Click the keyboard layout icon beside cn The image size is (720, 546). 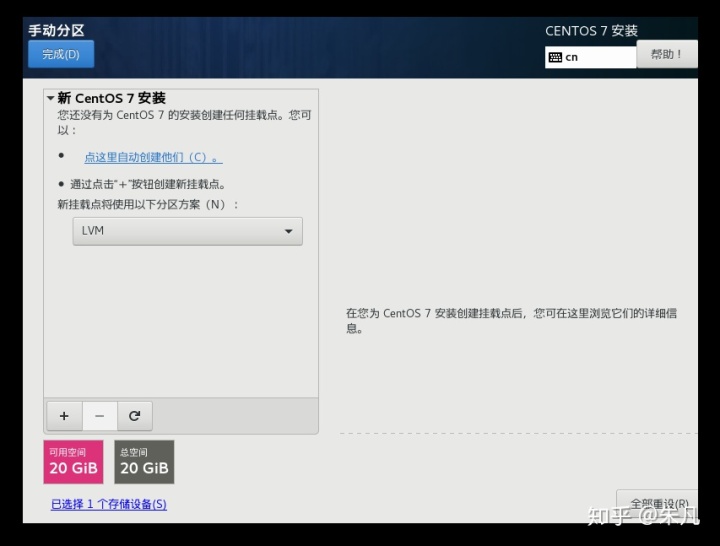[555, 57]
